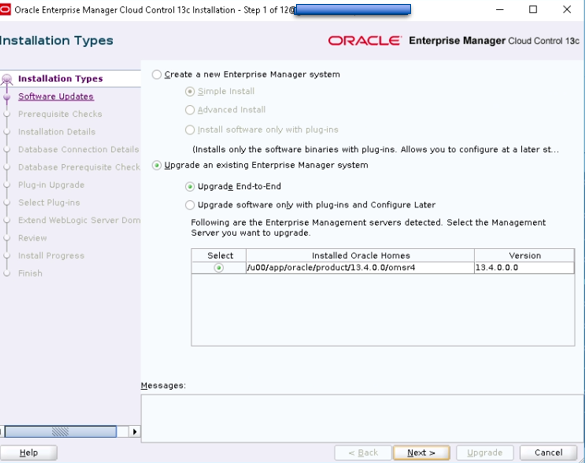Maximize the installer window
The width and height of the screenshot is (587, 463).
(533, 10)
